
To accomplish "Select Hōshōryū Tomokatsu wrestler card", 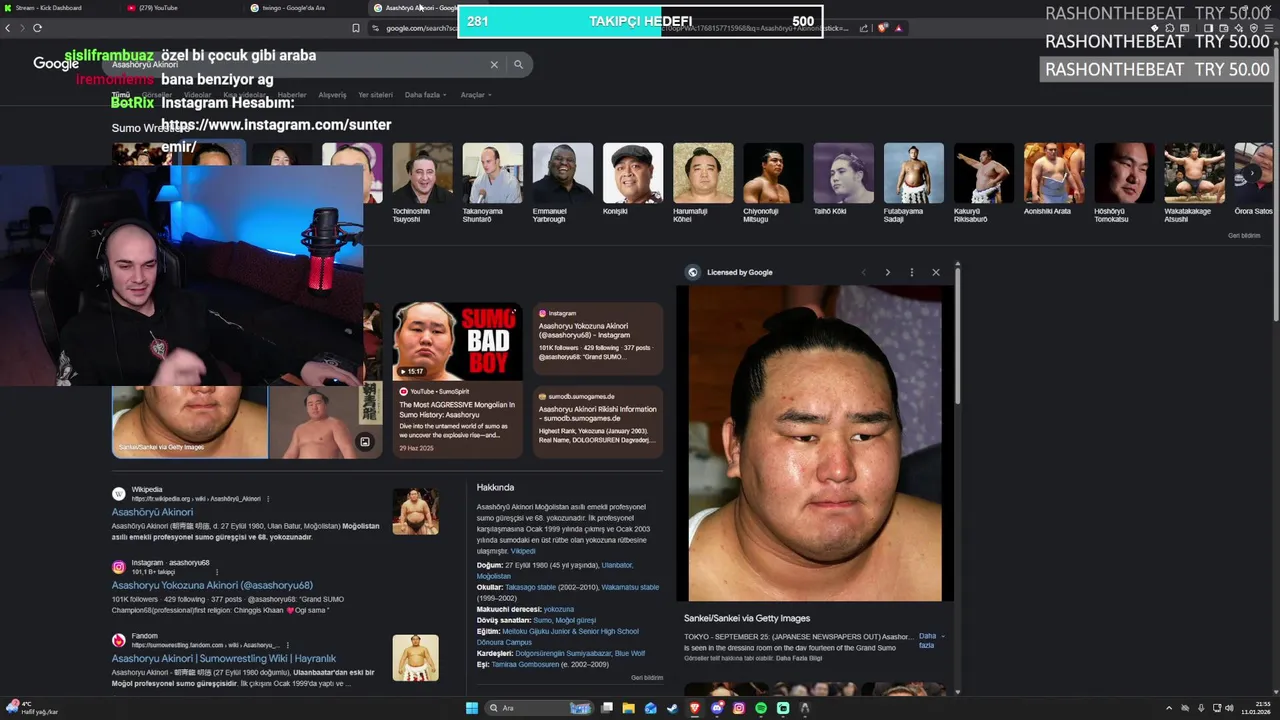I will pos(1124,183).
